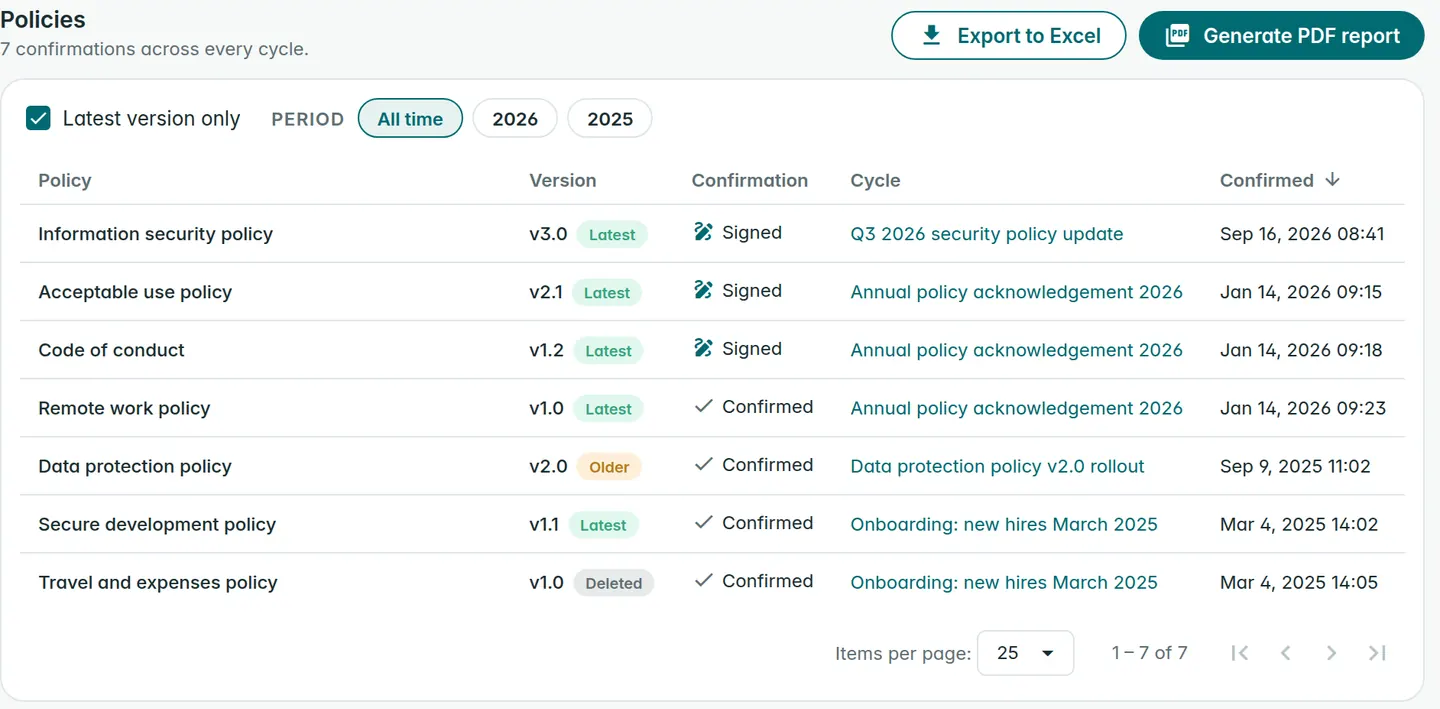Click the signed pen icon for Information security policy

click(703, 232)
